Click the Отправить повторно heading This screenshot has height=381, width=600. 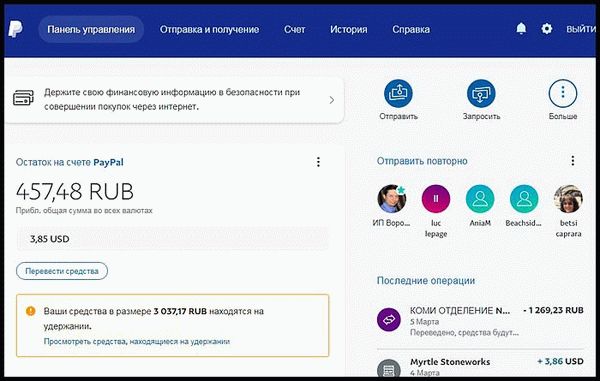click(422, 161)
